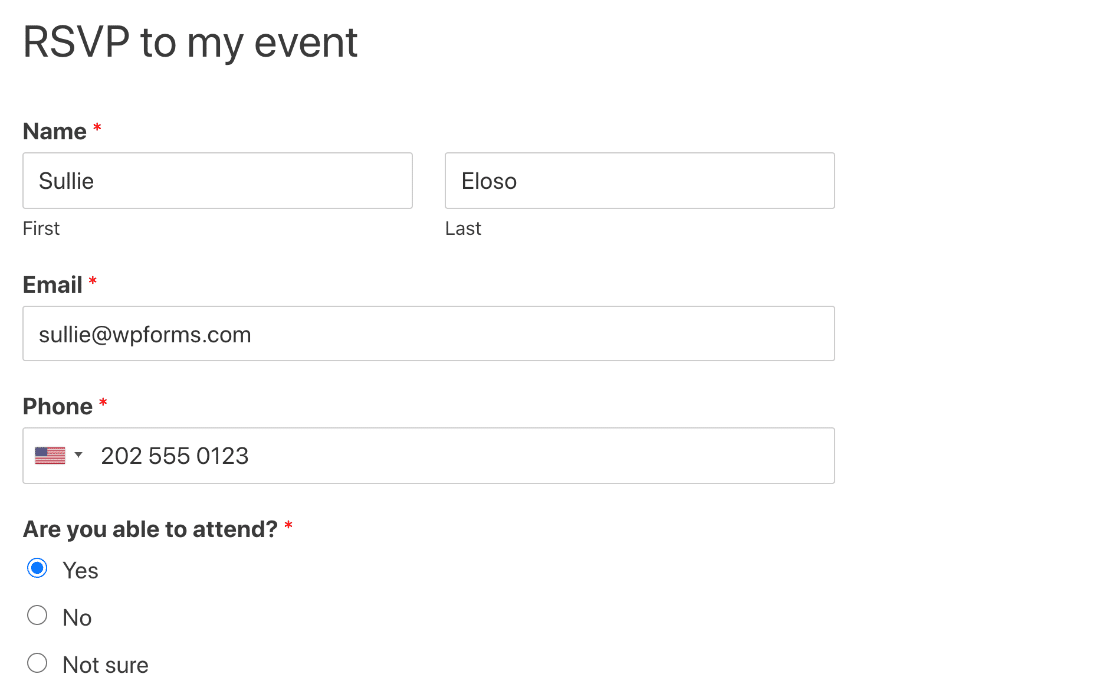This screenshot has height=700, width=1116.
Task: Pick the Not sure radio button
Action: click(x=37, y=663)
